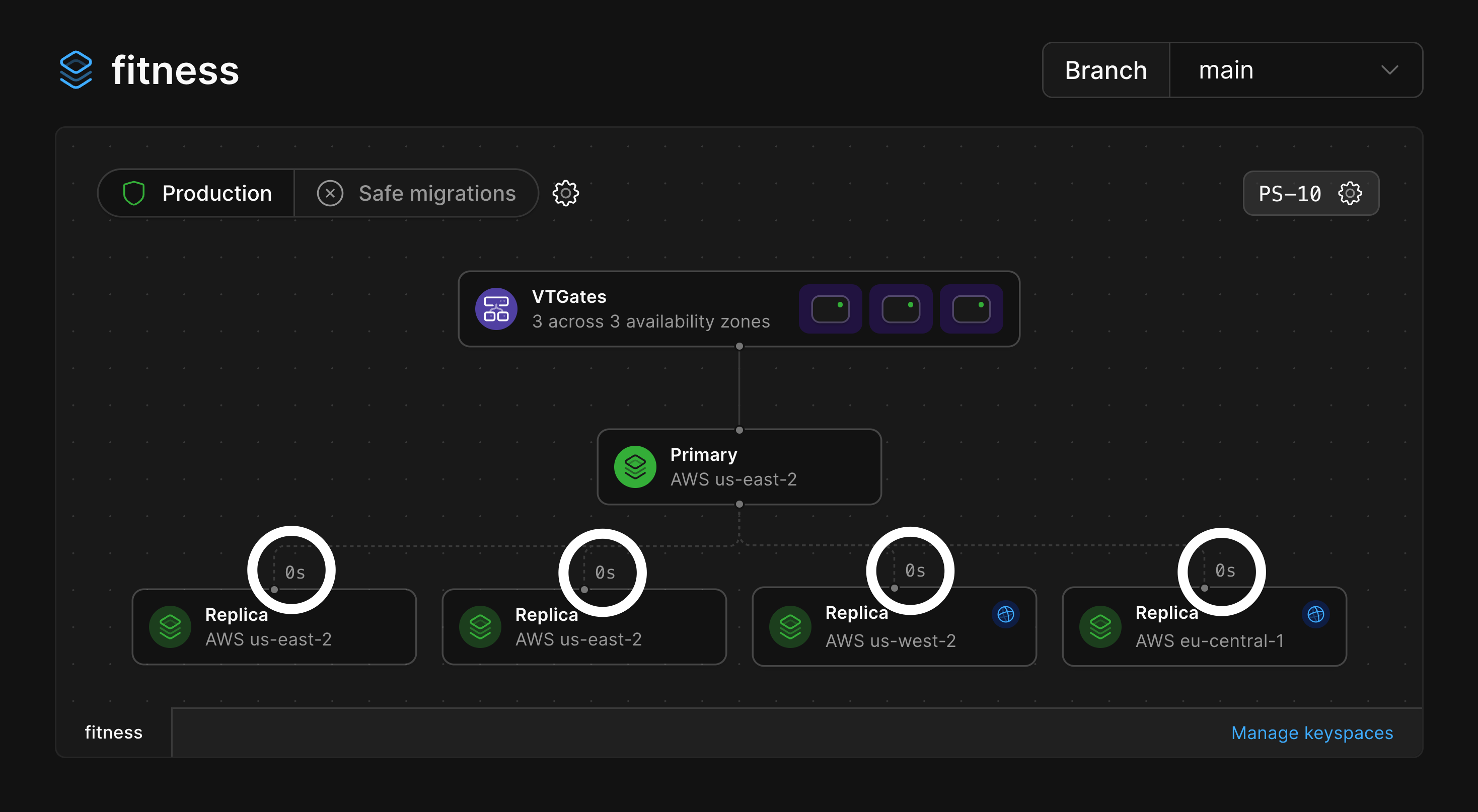Click the PlanetScale logo icon beside fitness
This screenshot has width=1478, height=812.
[76, 70]
